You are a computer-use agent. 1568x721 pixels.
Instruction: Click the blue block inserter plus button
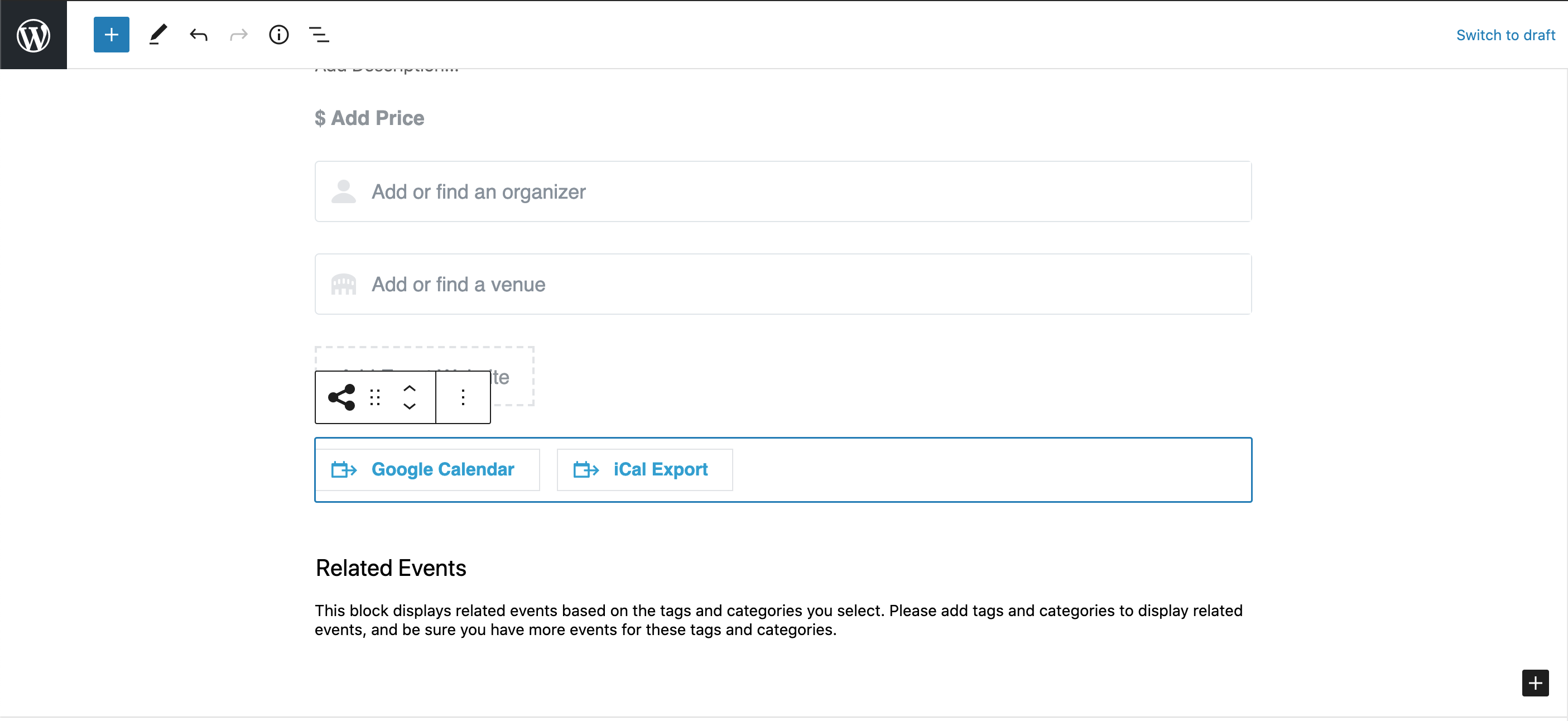[112, 35]
